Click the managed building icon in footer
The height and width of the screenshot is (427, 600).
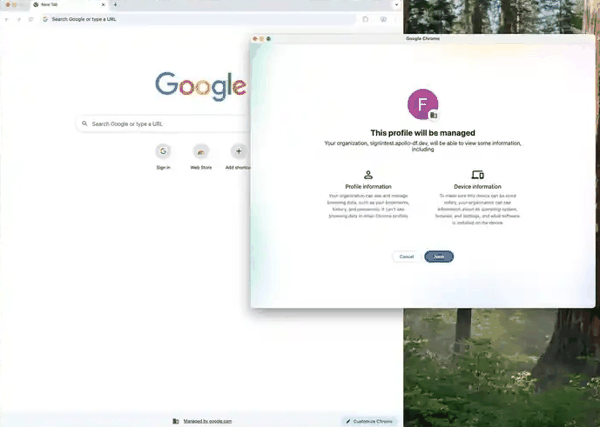click(x=176, y=421)
